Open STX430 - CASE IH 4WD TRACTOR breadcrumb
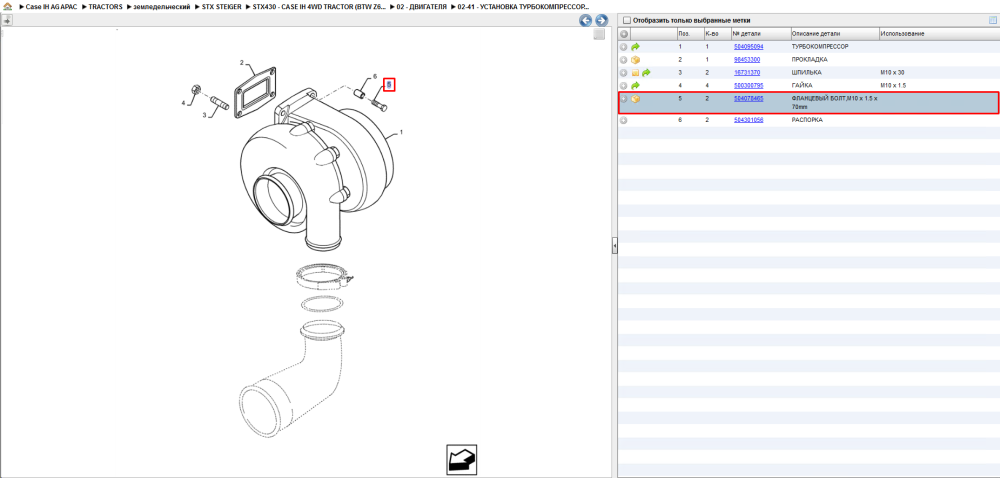 pyautogui.click(x=320, y=6)
